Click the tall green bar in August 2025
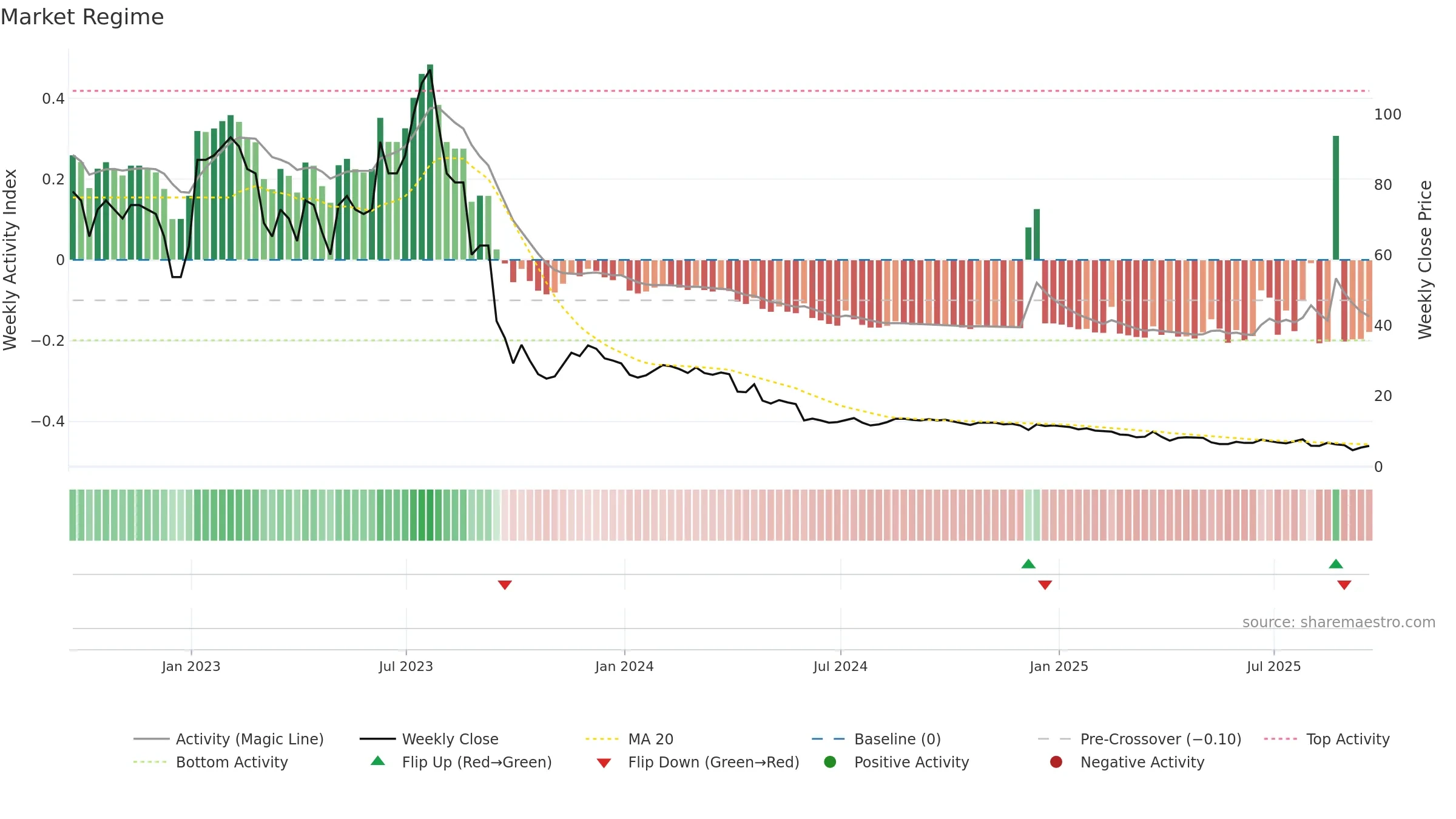 (x=1336, y=198)
